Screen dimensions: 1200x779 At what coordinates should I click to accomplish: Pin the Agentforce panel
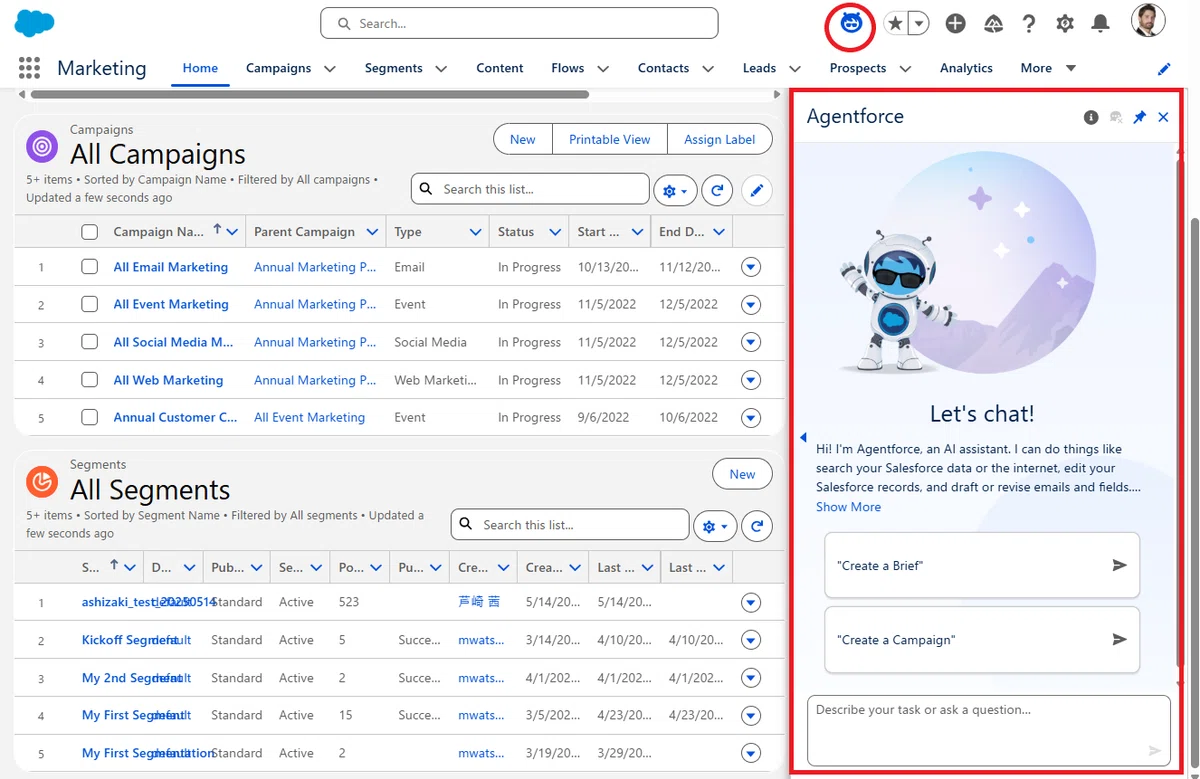tap(1139, 117)
